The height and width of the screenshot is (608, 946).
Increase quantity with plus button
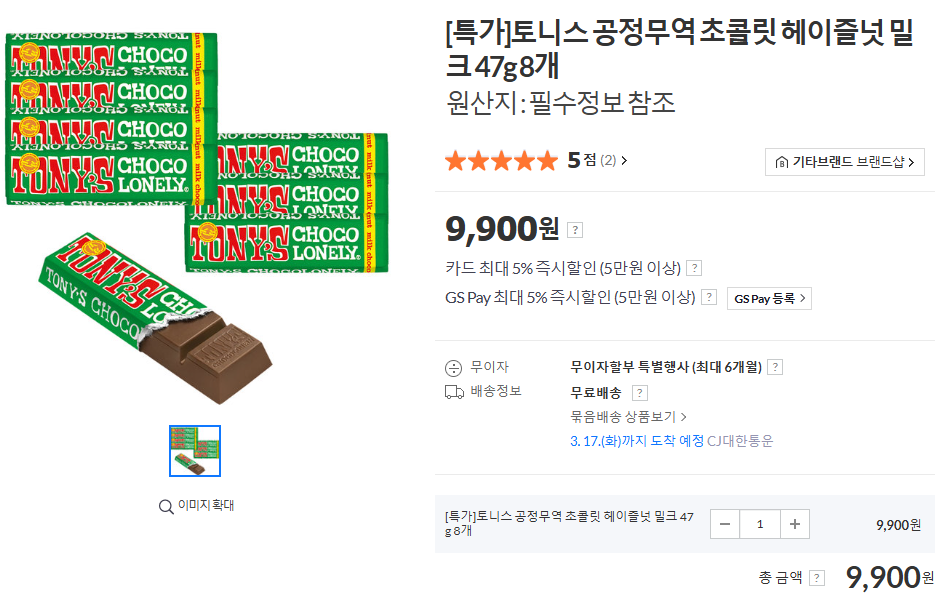(794, 524)
